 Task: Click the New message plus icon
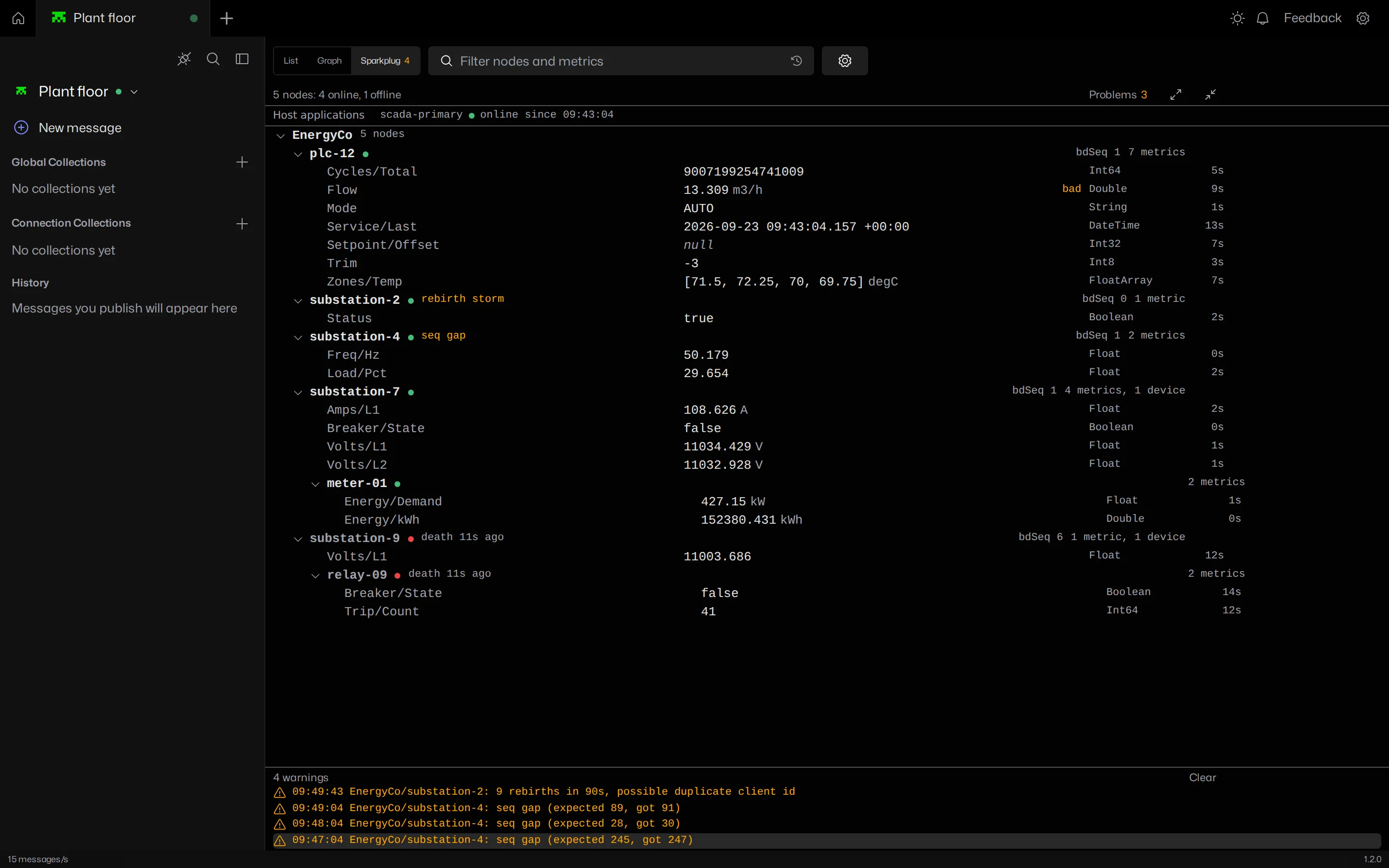(21, 127)
